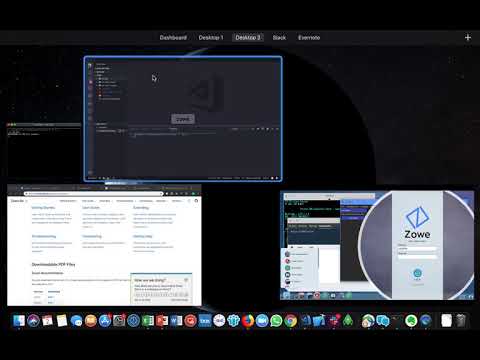This screenshot has height=360, width=480.
Task: Select the Desktop 2 space
Action: click(x=248, y=37)
